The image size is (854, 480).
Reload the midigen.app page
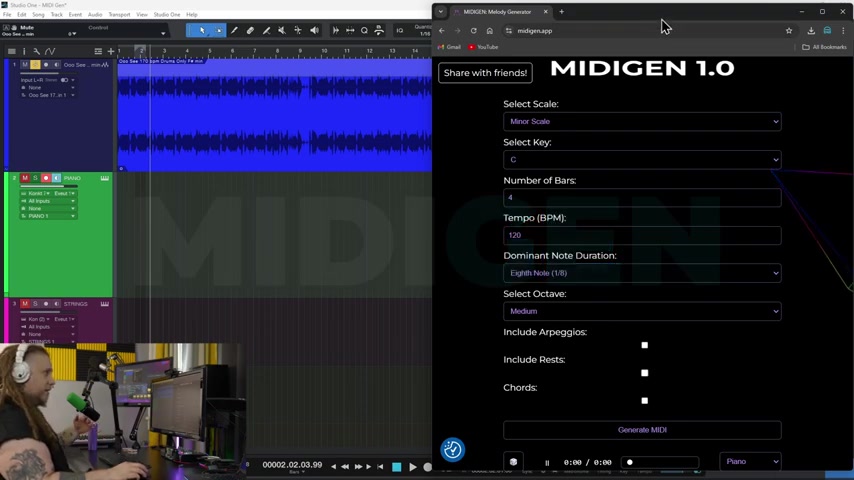pos(473,31)
